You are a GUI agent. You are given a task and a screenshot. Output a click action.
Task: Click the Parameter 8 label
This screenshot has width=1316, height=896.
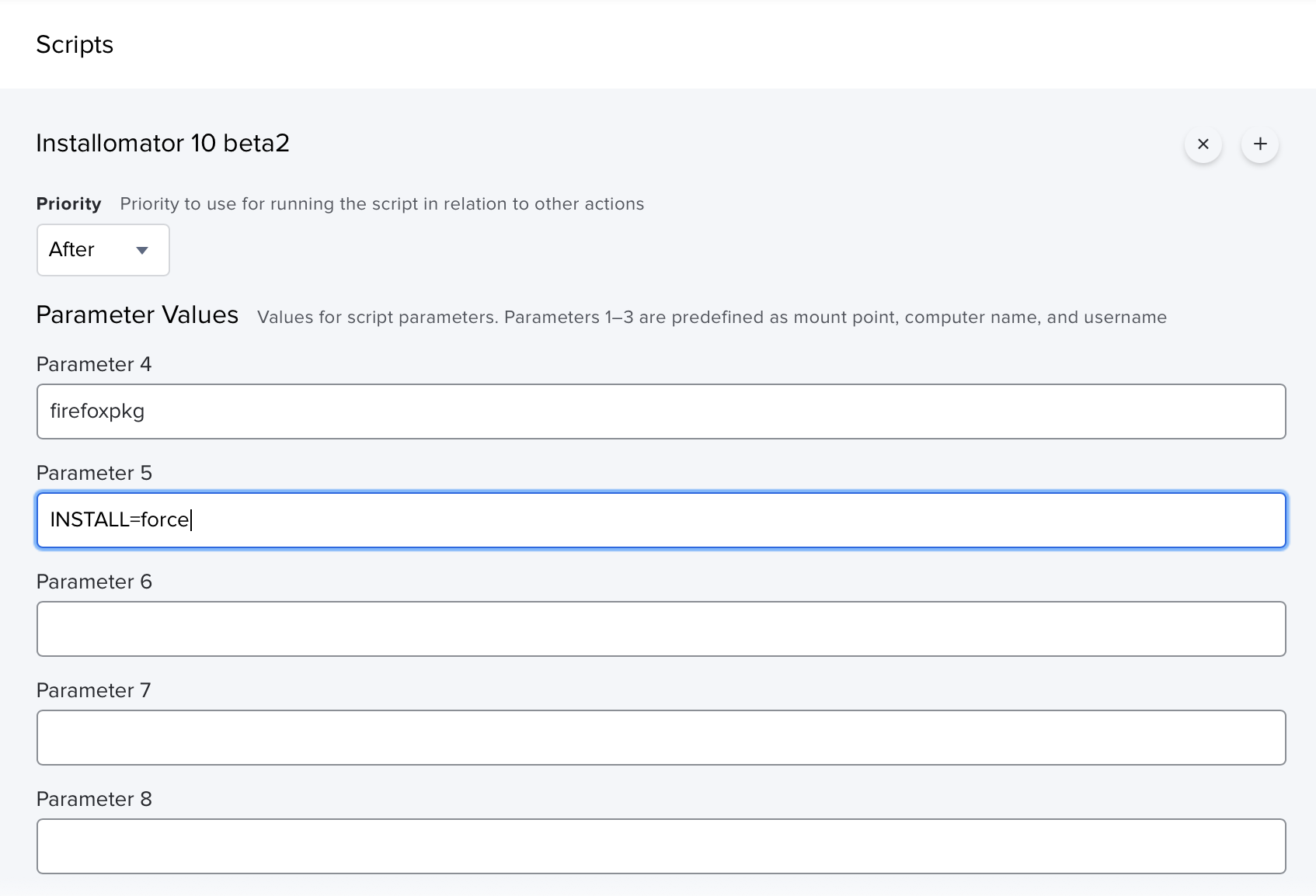(93, 800)
